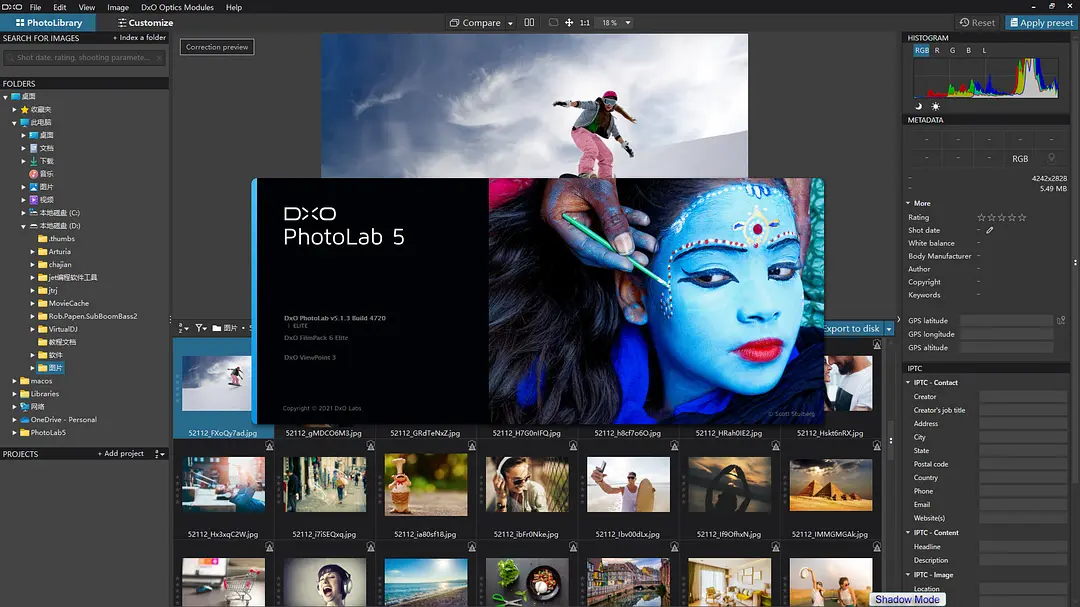
Task: Set rating to one star
Action: pos(982,217)
